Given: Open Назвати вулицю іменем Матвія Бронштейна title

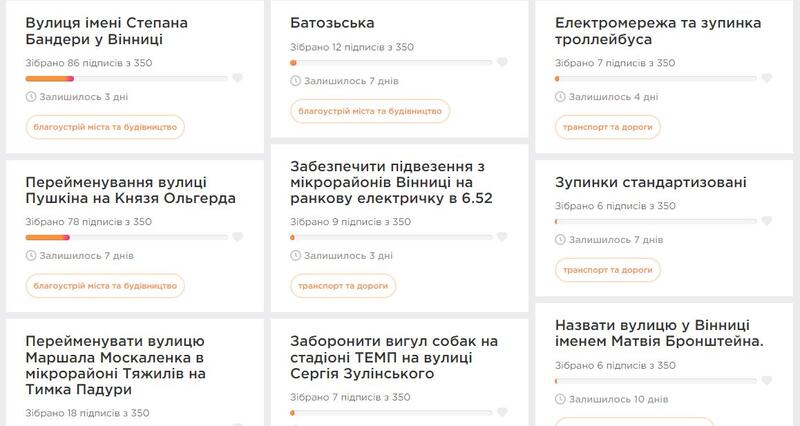Looking at the screenshot, I should tap(659, 334).
